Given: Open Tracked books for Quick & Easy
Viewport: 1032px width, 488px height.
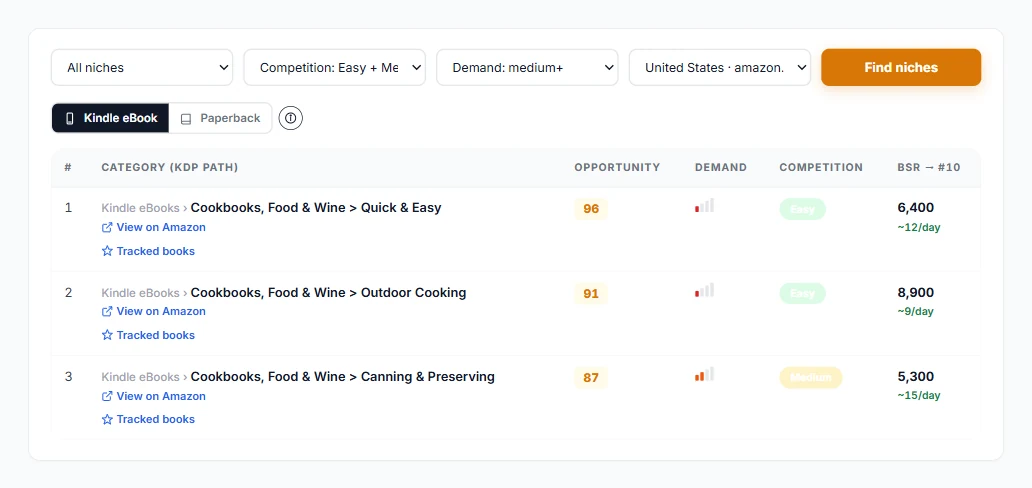Looking at the screenshot, I should (148, 251).
